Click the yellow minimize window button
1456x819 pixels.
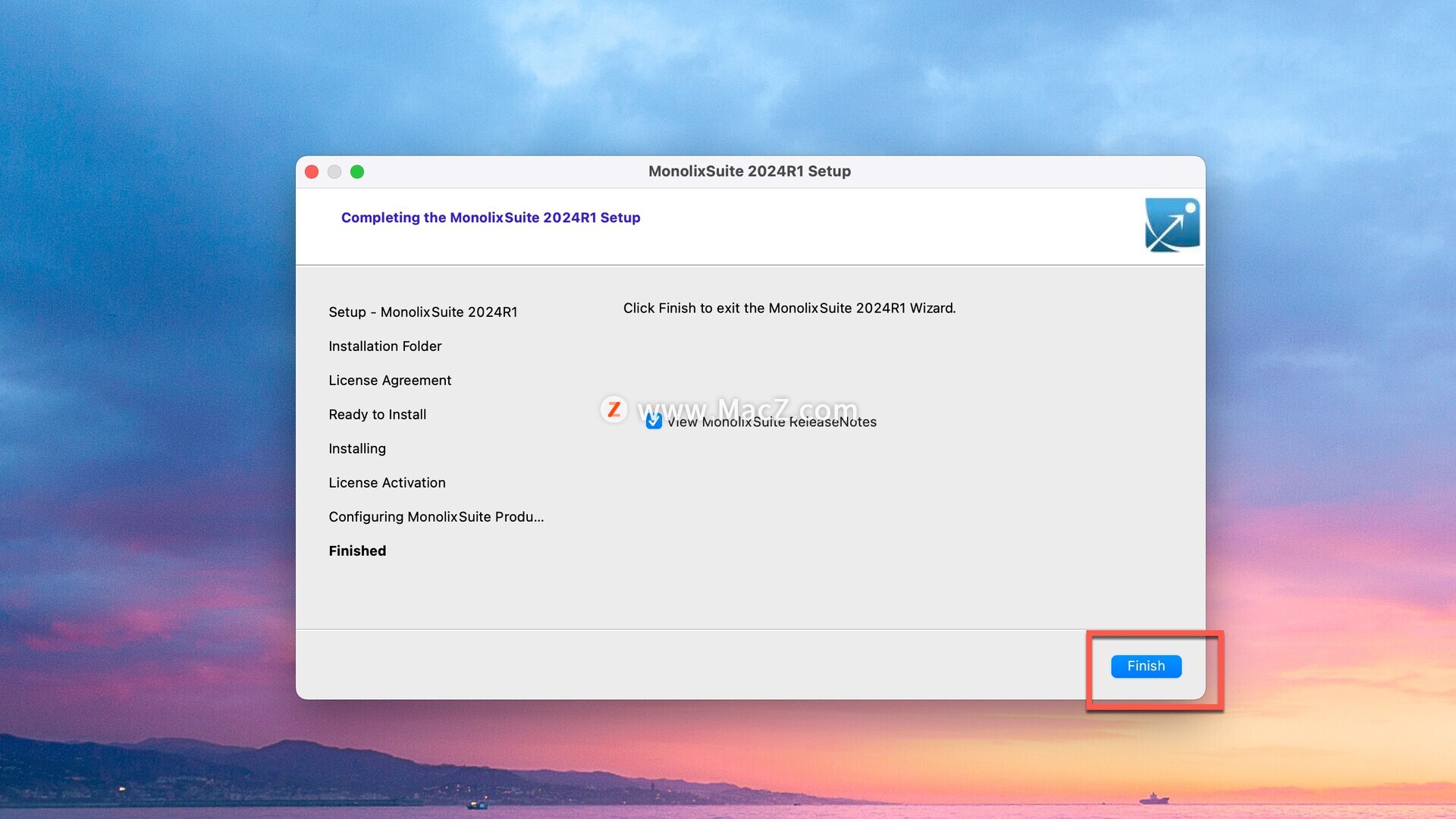coord(334,172)
